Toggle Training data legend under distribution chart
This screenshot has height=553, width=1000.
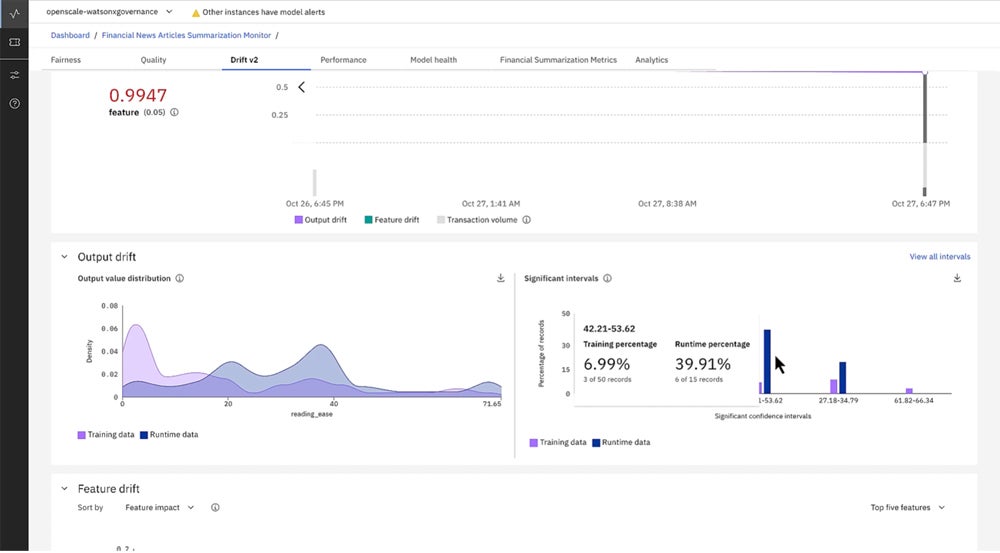(x=105, y=435)
